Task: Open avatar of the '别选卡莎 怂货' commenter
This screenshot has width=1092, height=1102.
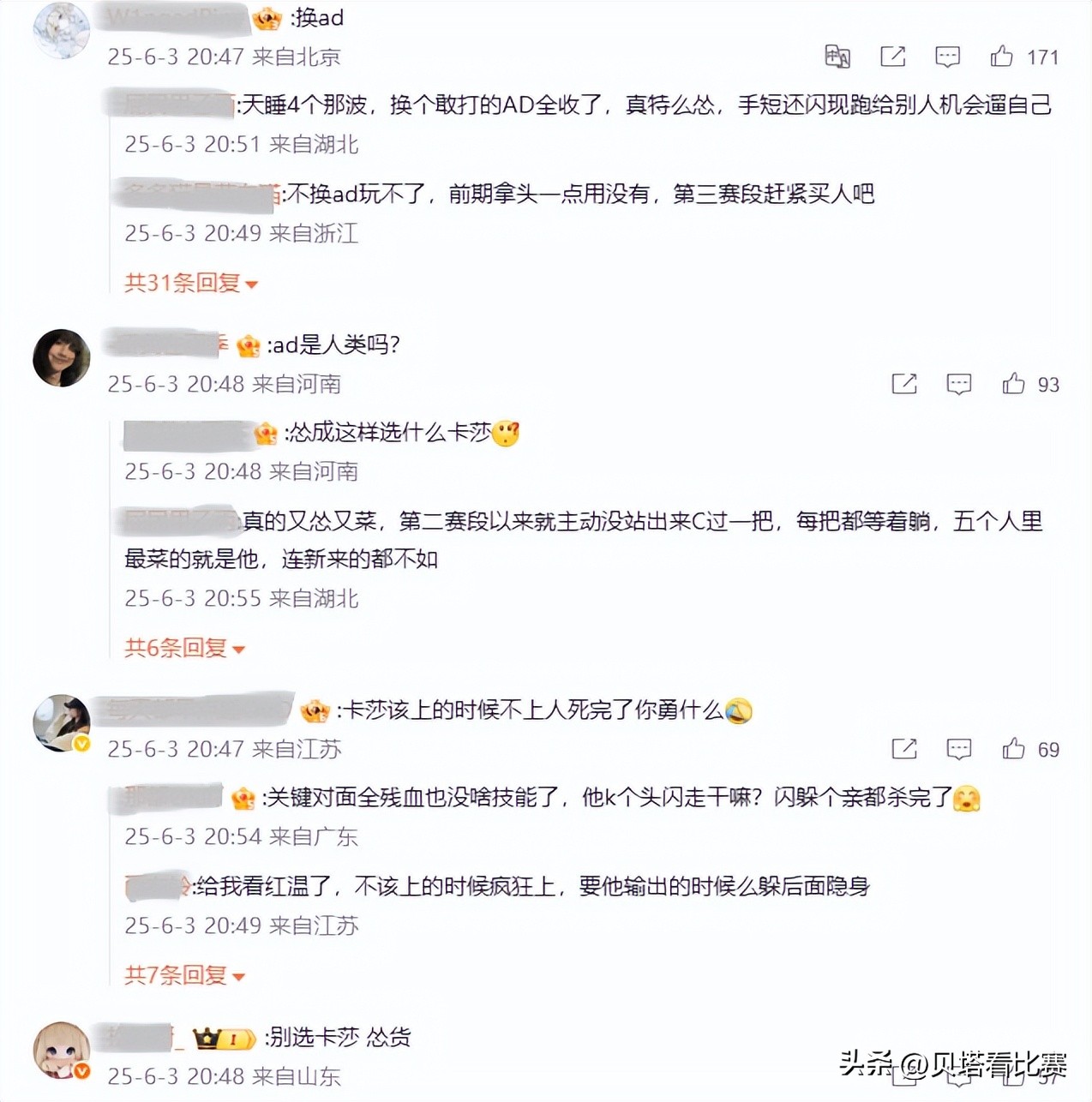Action: coord(61,1050)
